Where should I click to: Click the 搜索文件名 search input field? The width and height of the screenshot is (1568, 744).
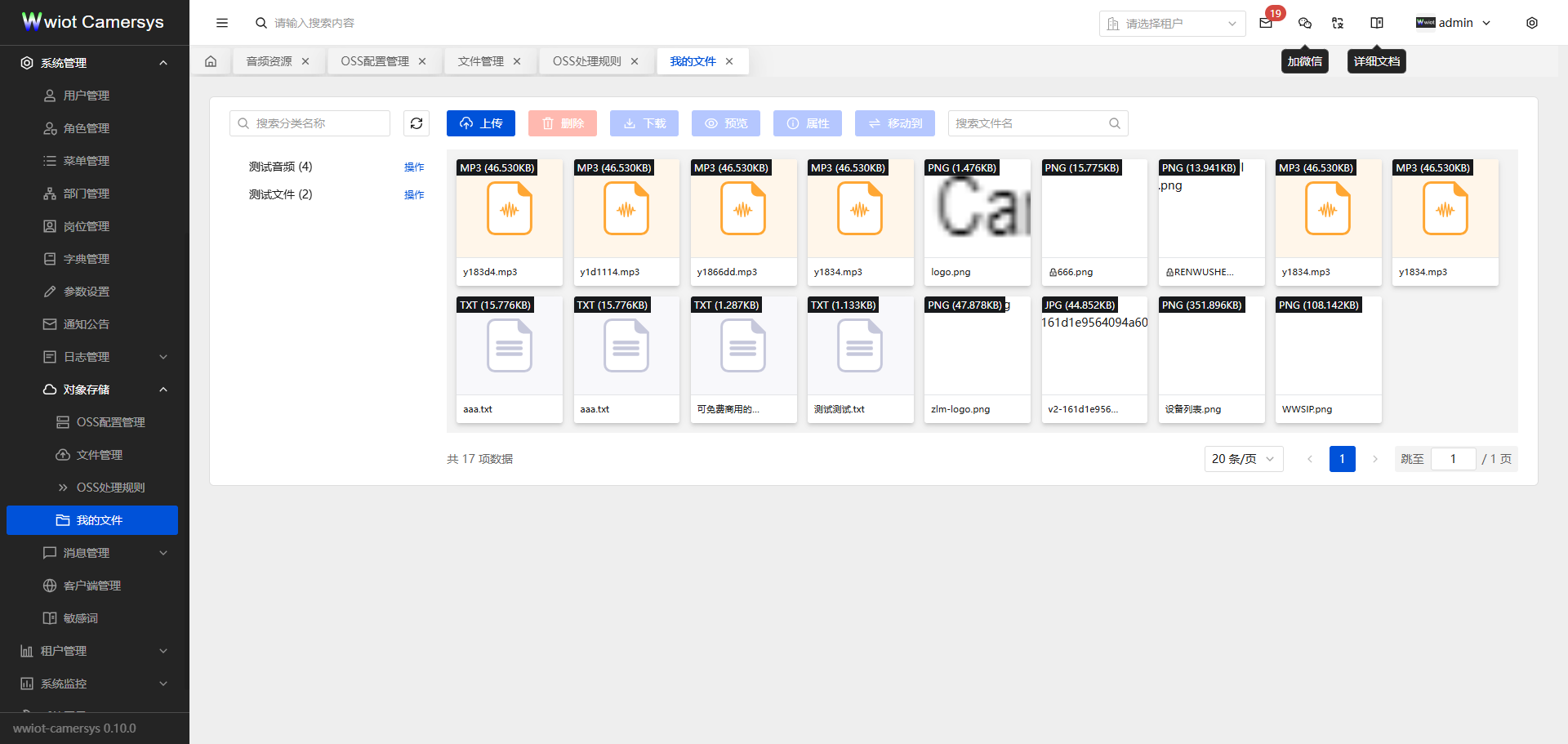click(x=1029, y=123)
